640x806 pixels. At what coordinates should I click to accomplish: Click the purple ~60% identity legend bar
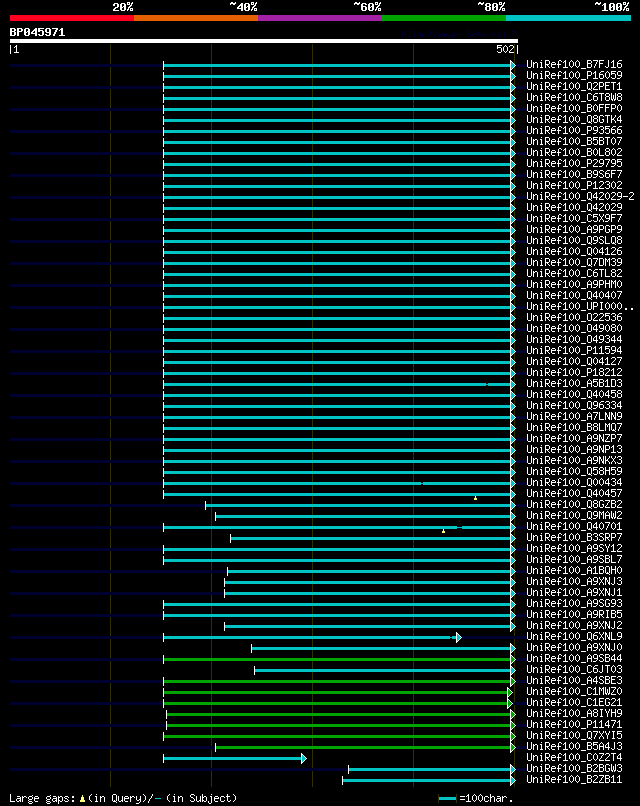(320, 18)
